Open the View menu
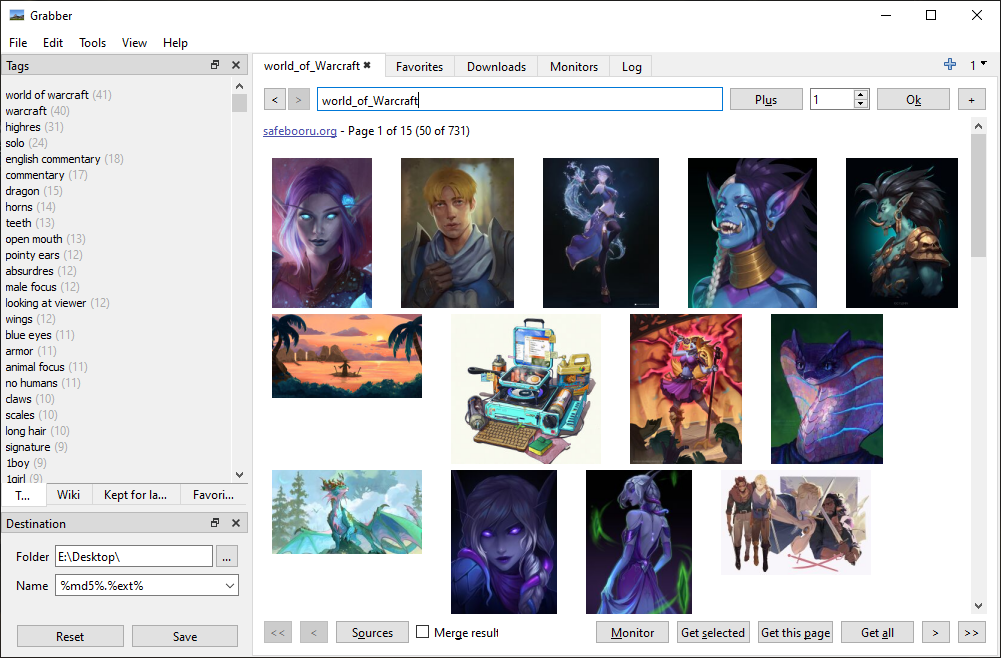 (x=134, y=43)
